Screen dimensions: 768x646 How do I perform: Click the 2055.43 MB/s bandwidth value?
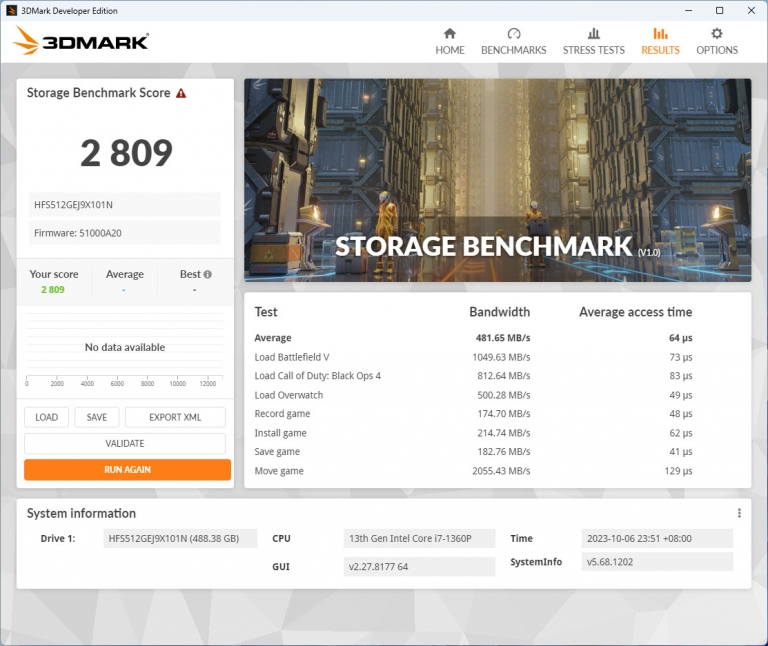coord(501,471)
